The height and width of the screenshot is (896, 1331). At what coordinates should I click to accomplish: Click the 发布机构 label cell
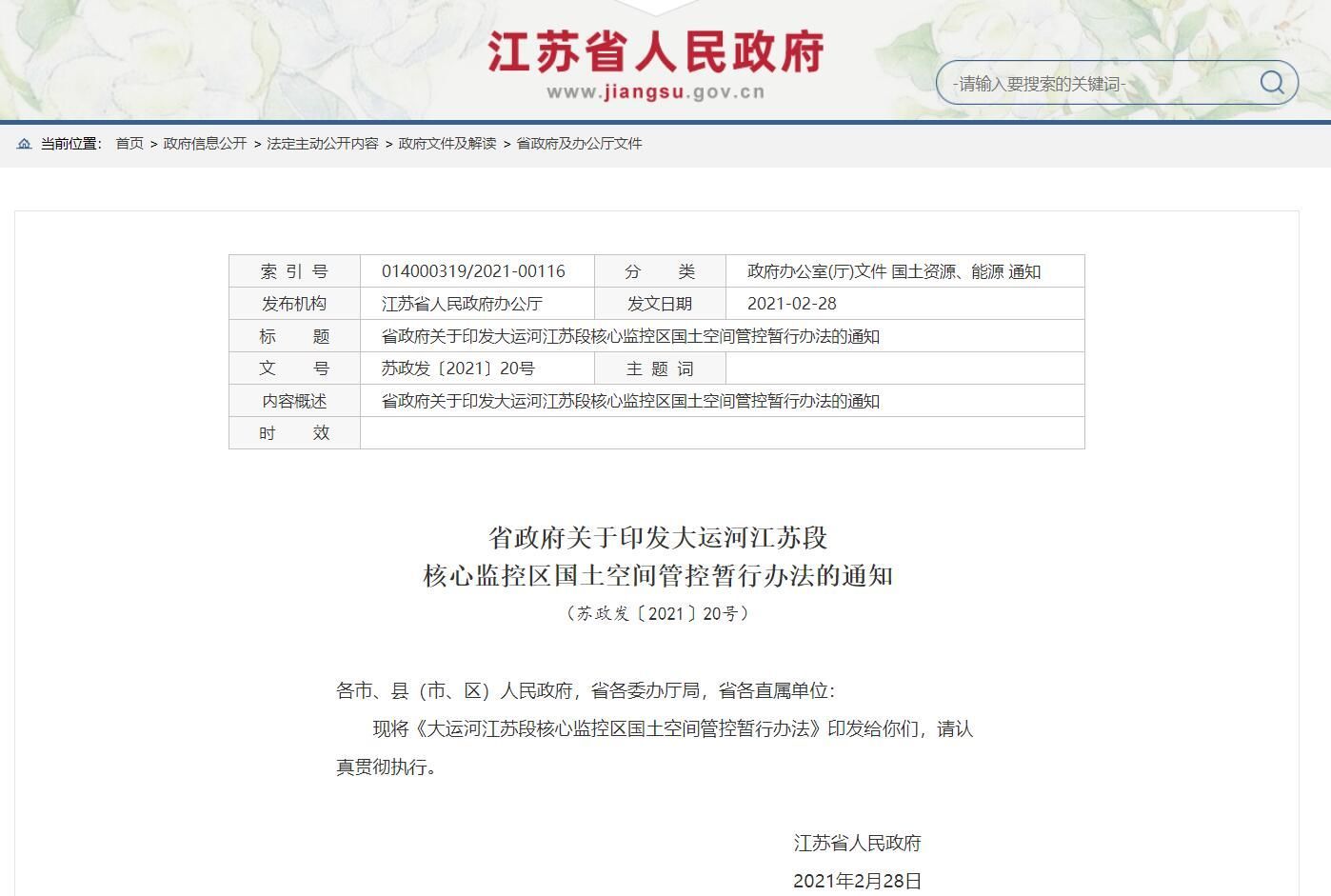coord(294,304)
